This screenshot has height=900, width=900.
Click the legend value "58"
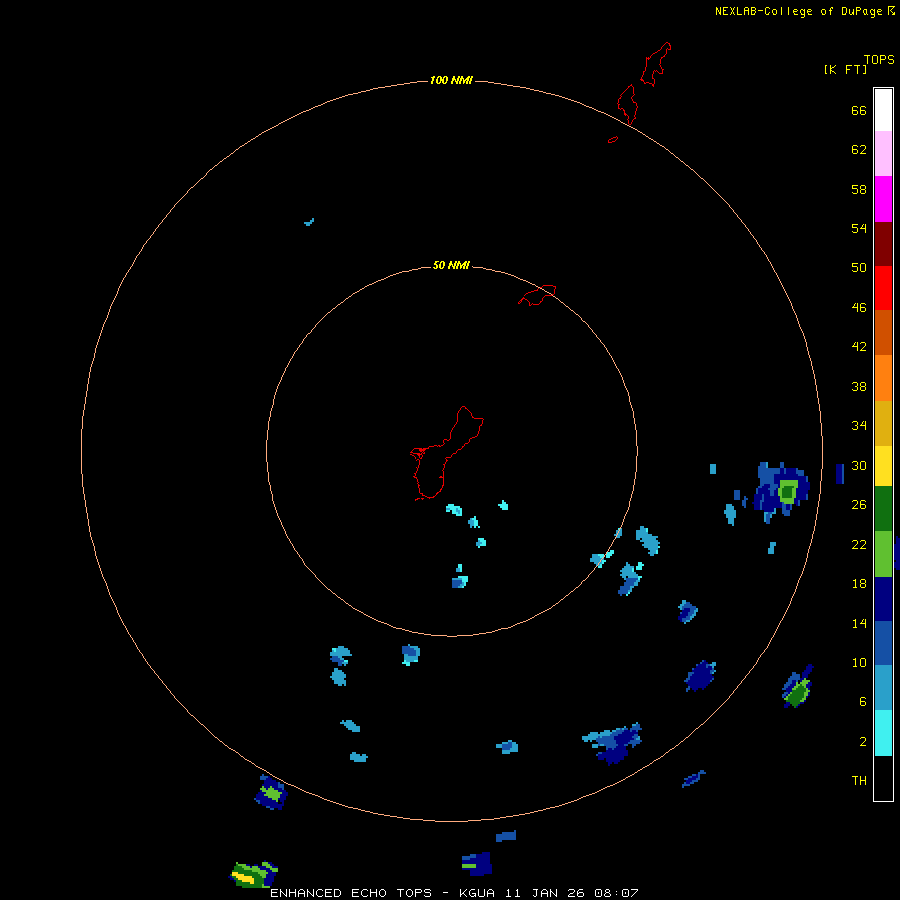859,189
